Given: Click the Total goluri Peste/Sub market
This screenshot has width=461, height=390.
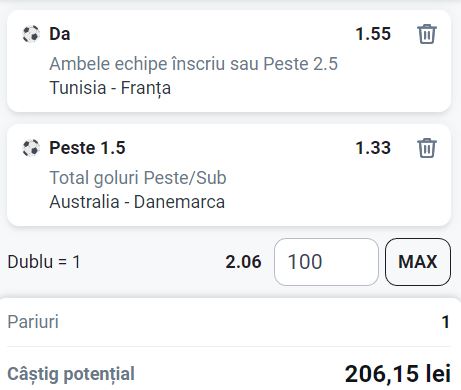Looking at the screenshot, I should coord(138,178).
